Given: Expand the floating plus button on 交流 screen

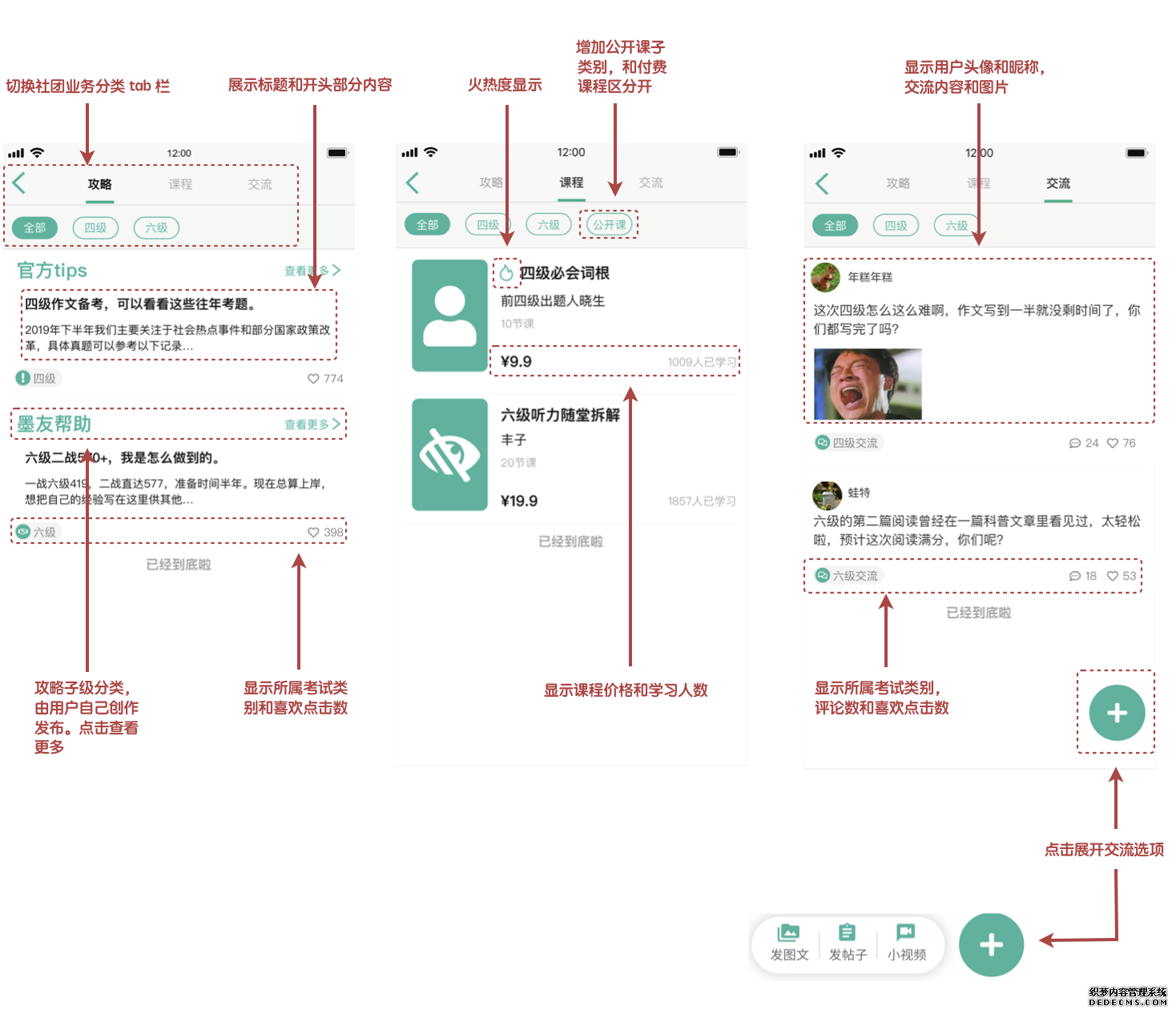Looking at the screenshot, I should click(x=1117, y=713).
